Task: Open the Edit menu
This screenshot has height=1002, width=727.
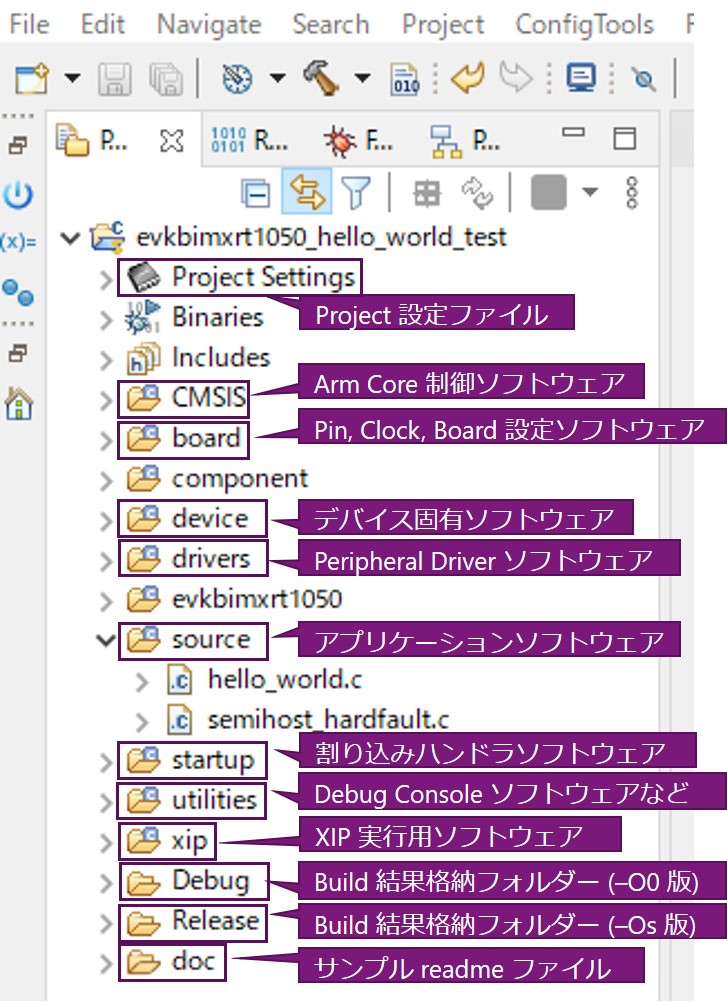Action: [x=102, y=24]
